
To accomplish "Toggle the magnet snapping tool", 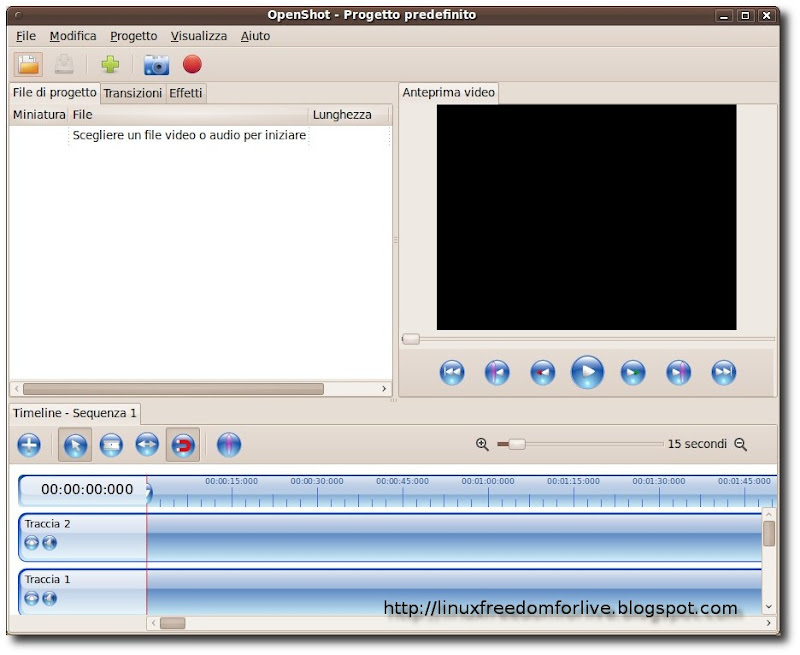I will 183,445.
